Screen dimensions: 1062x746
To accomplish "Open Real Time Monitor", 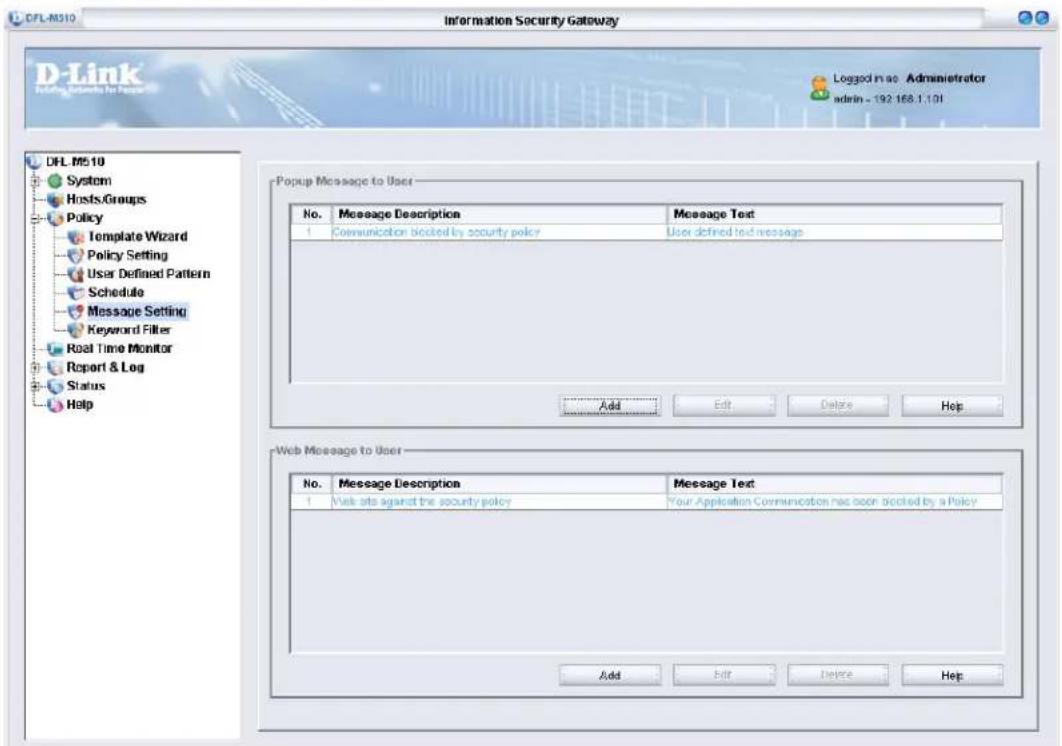I will click(119, 349).
